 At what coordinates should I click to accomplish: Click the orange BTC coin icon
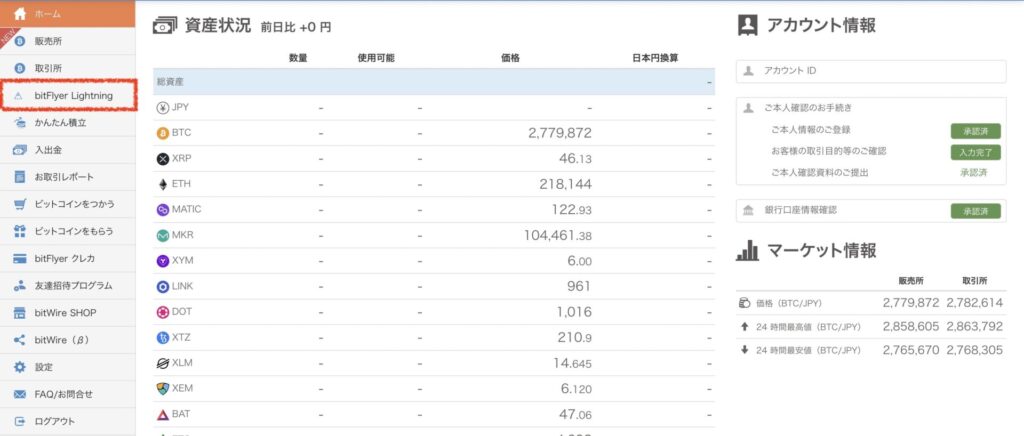pos(163,133)
